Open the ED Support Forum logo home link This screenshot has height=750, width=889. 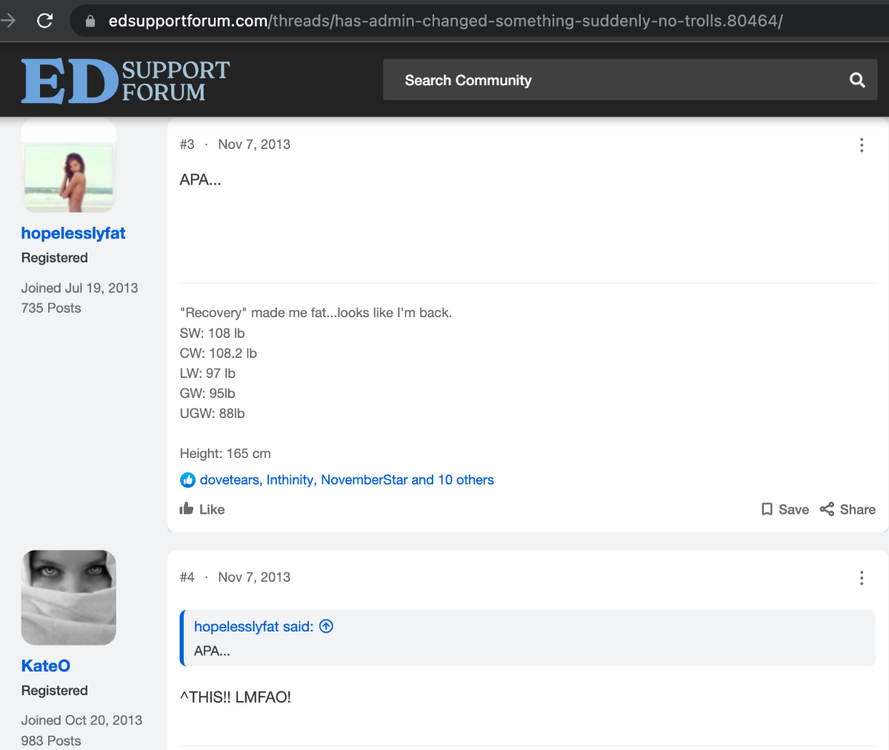click(125, 81)
